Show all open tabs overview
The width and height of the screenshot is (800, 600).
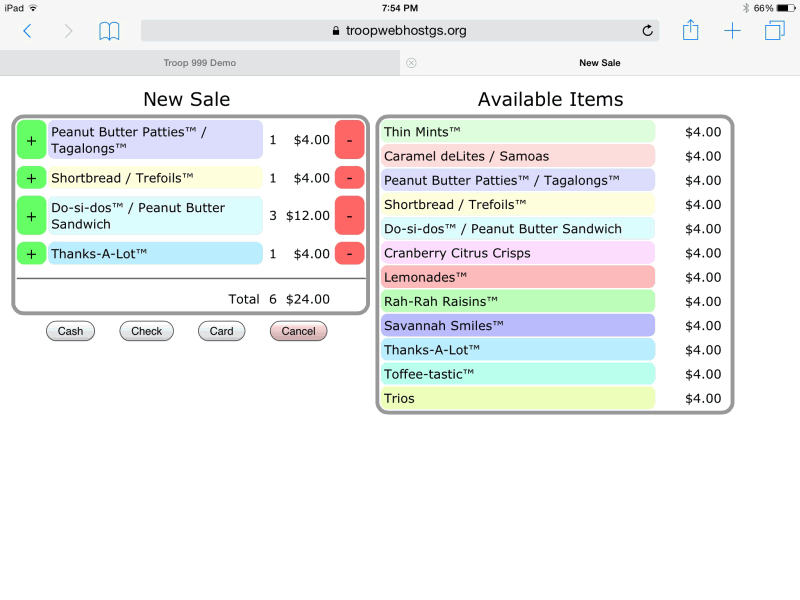tap(774, 30)
